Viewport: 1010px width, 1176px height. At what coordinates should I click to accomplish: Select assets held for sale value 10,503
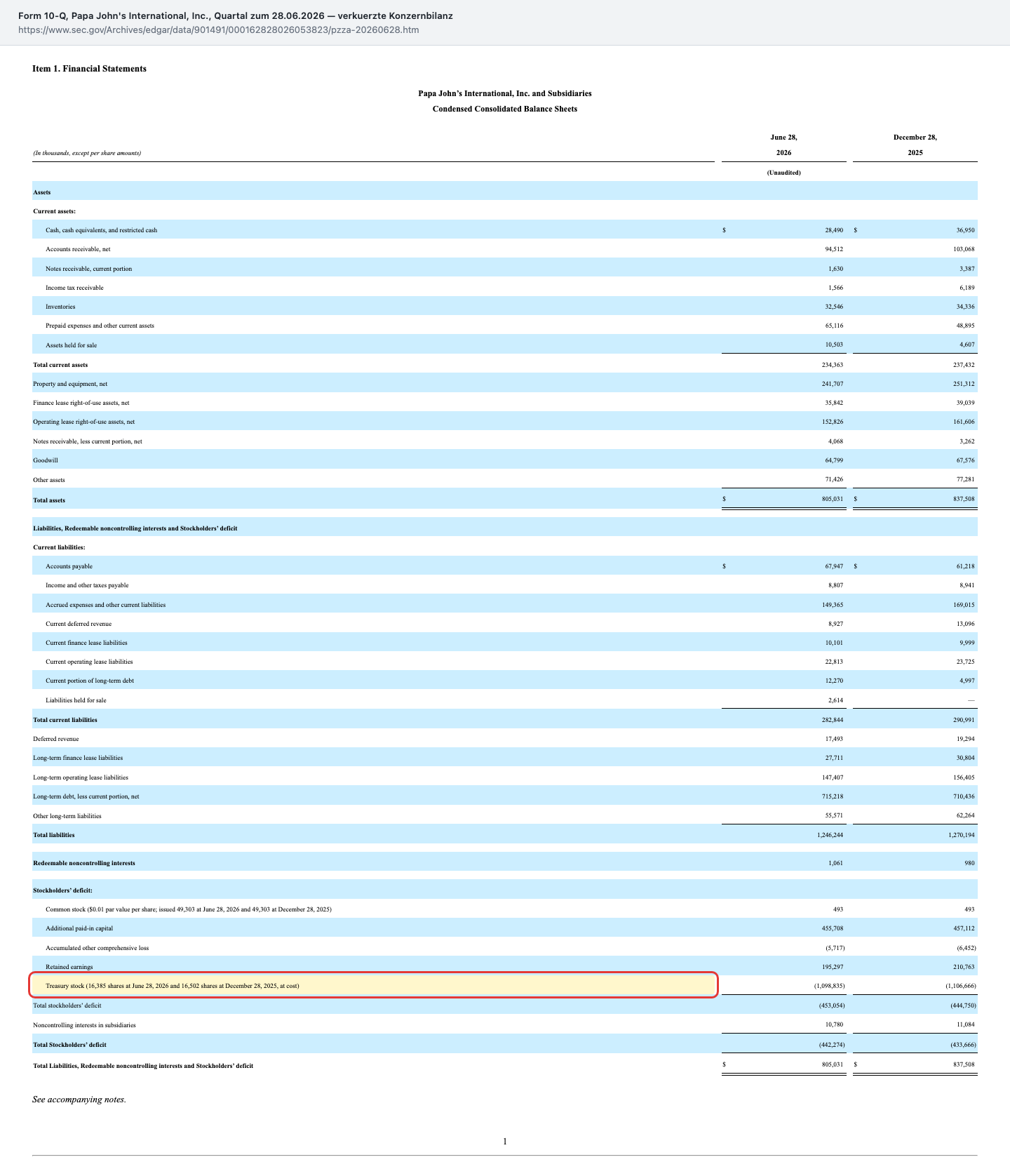(834, 345)
